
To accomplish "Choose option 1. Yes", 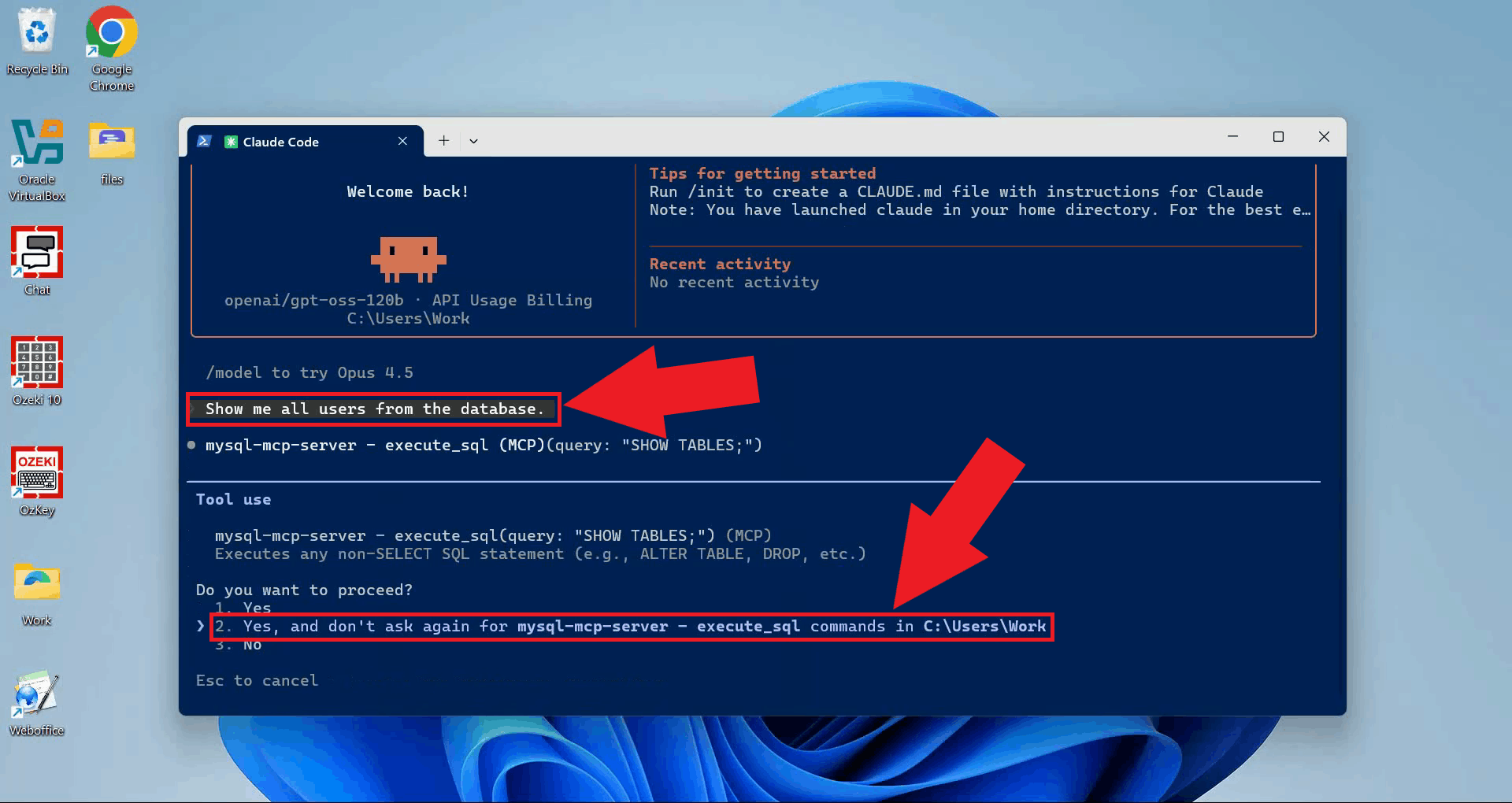I will click(243, 607).
